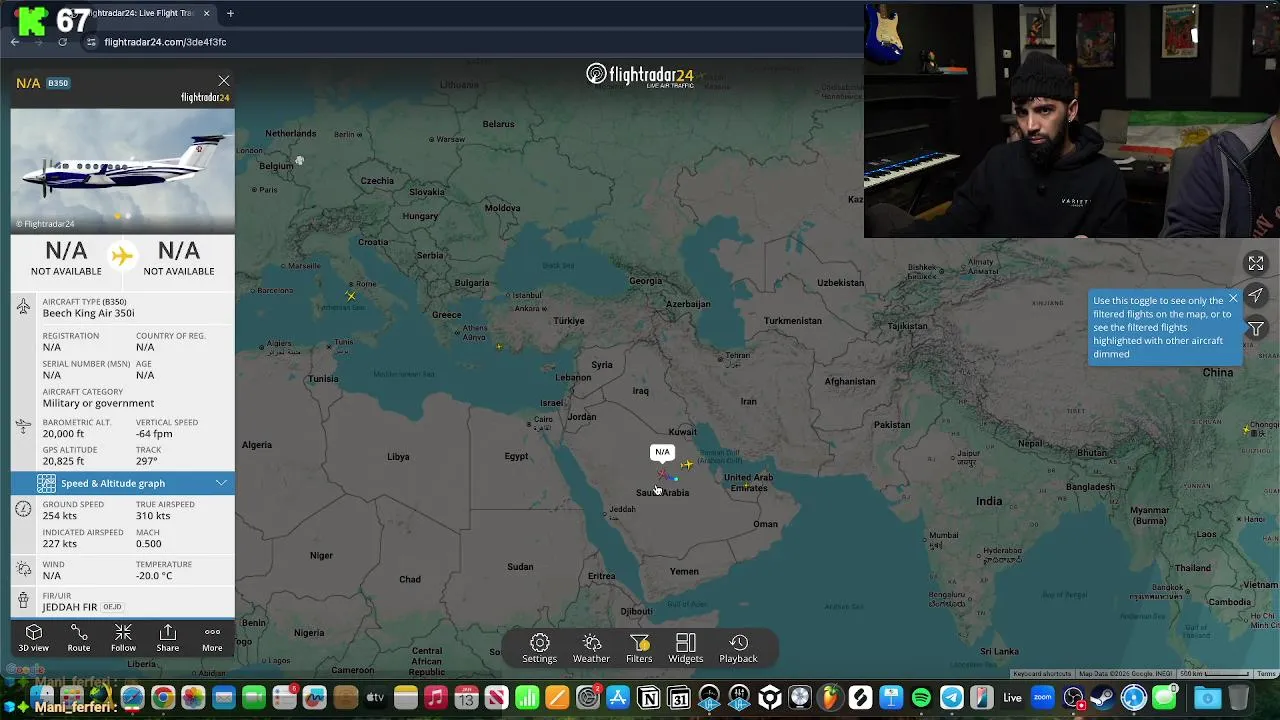Go back in the browser
This screenshot has height=720, width=1280.
[x=15, y=42]
